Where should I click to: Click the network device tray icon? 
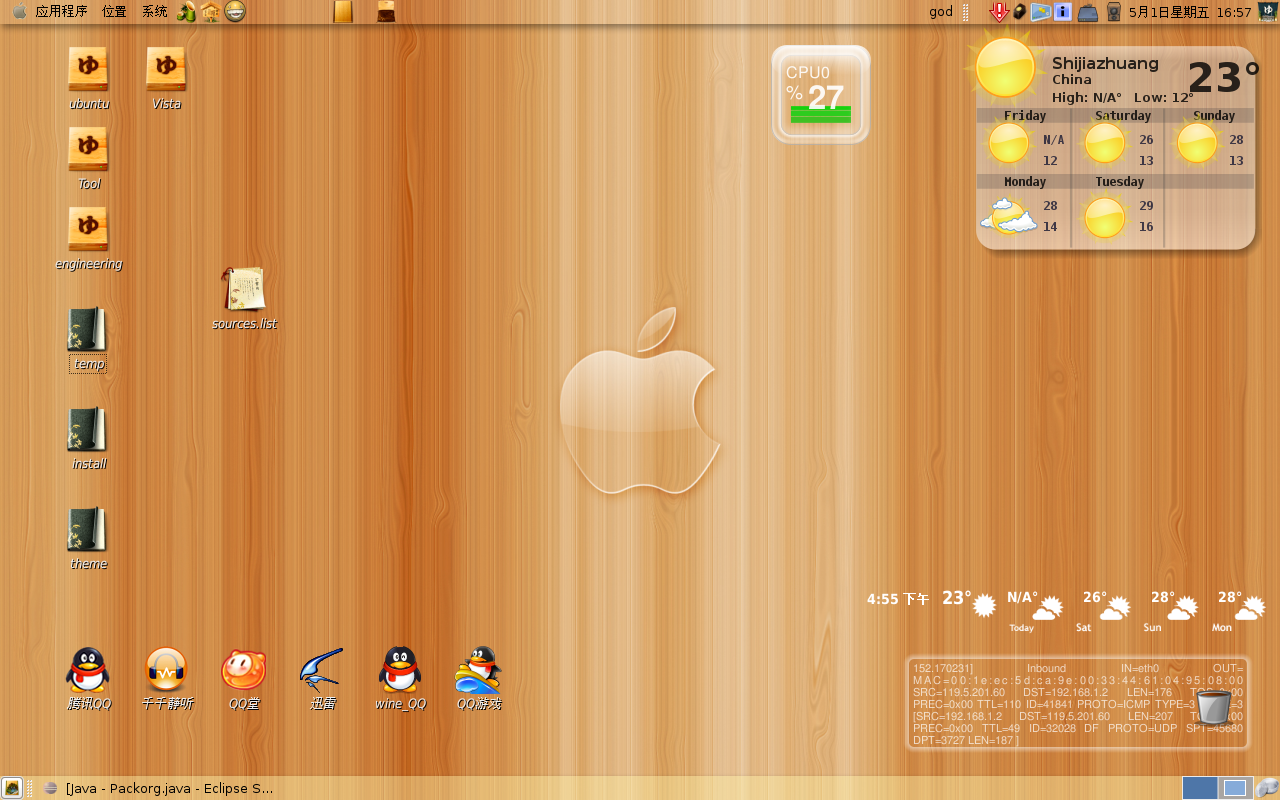(1088, 13)
